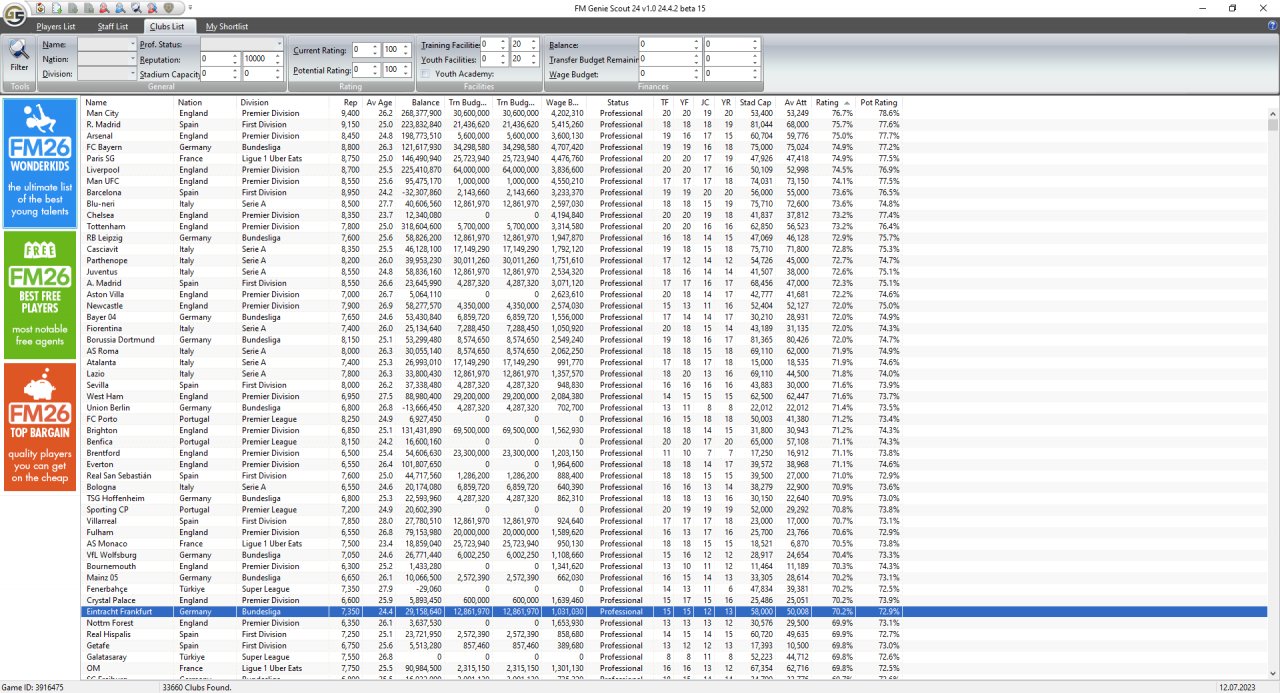Switch to the Players List tab
The height and width of the screenshot is (693, 1280).
point(56,26)
